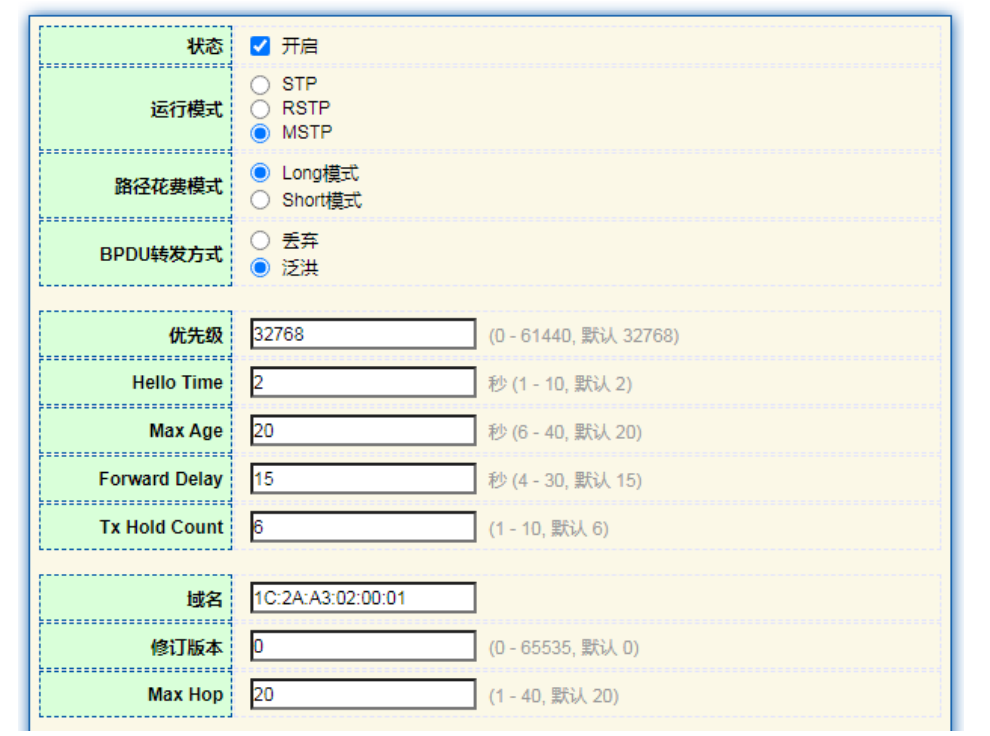Set BPDU forwarding to 丢弃

pyautogui.click(x=260, y=241)
